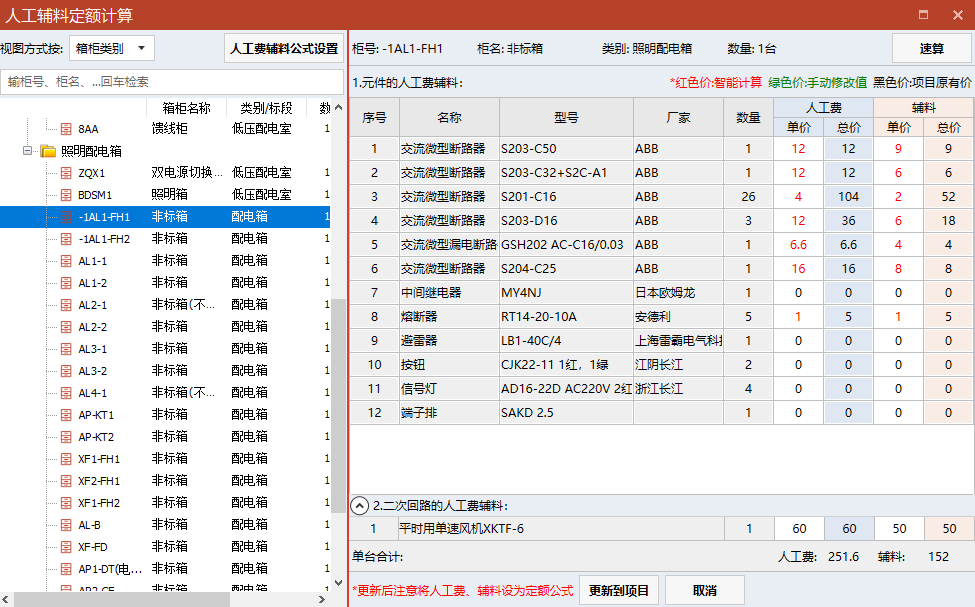975x607 pixels.
Task: Click the cabinet icon beside XF1-FH2
Action: pyautogui.click(x=66, y=503)
